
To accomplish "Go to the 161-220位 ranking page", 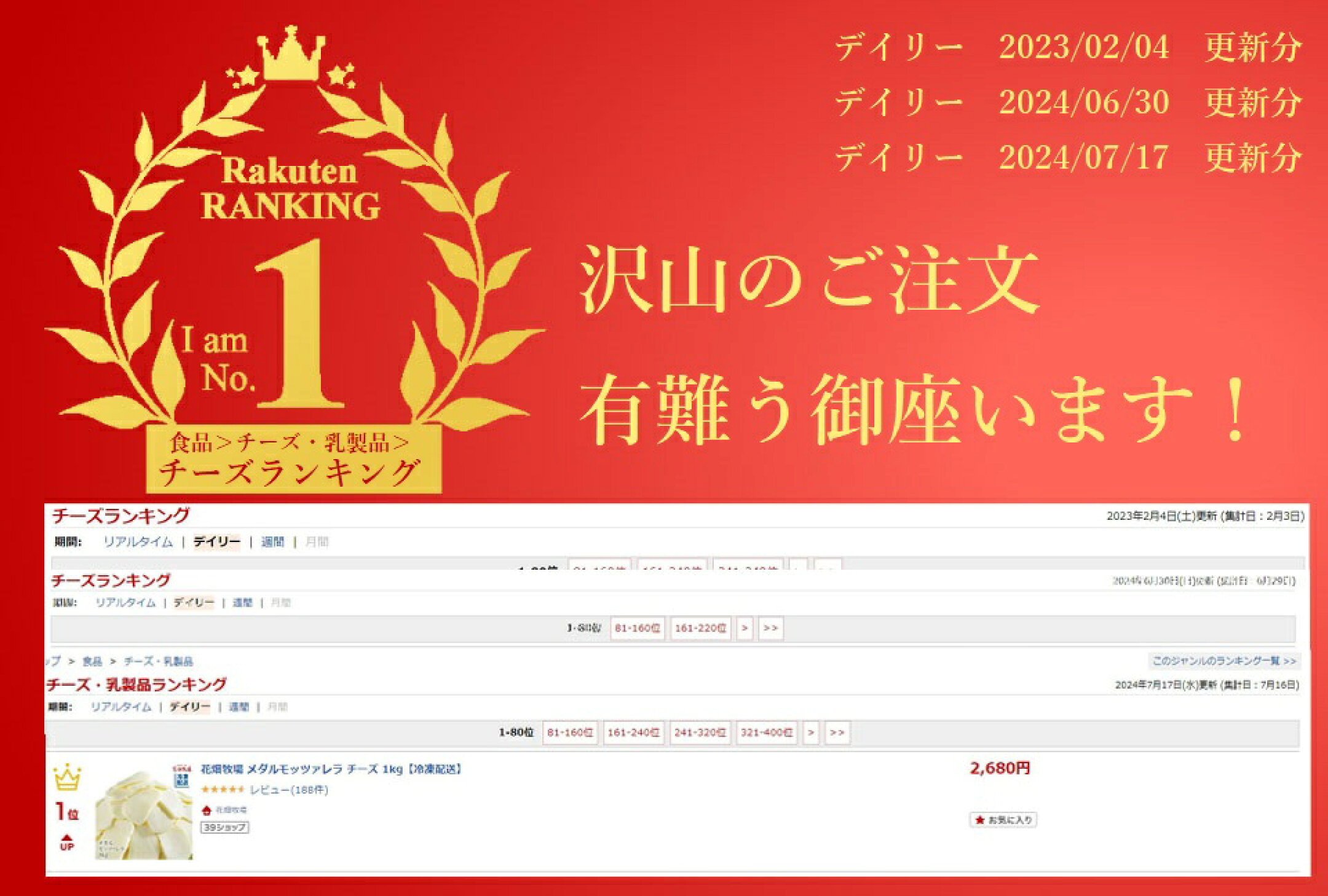I will point(700,628).
